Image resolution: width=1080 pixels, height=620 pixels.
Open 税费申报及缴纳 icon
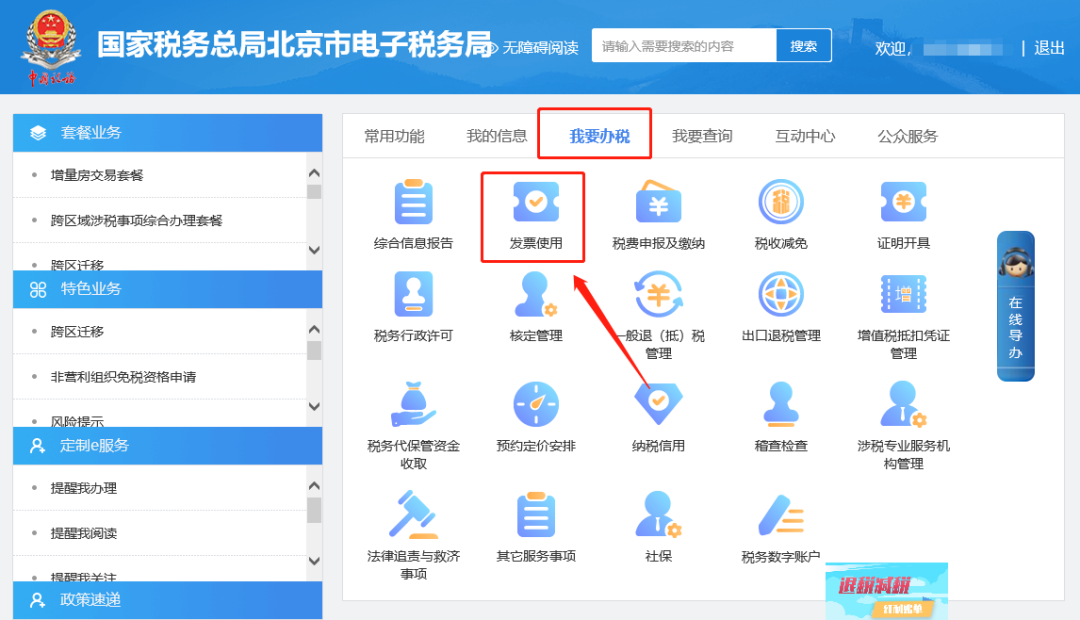point(658,202)
